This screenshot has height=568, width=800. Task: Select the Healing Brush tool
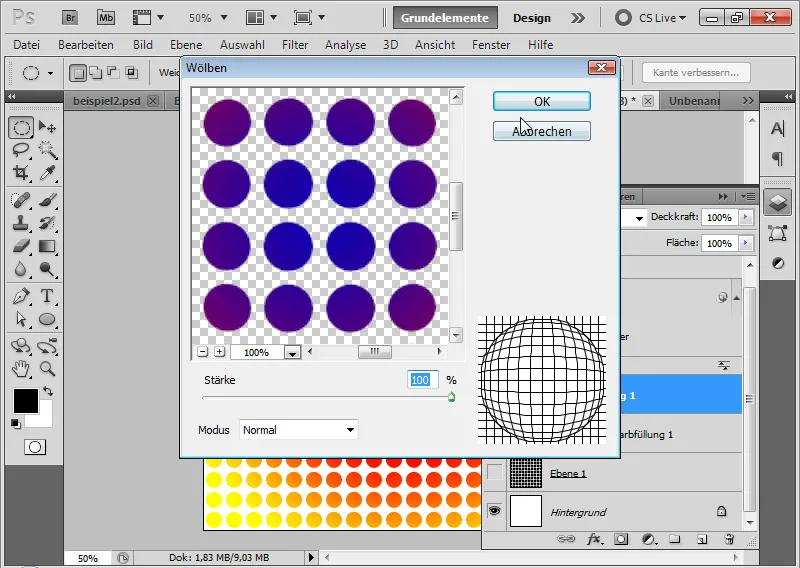pos(20,200)
